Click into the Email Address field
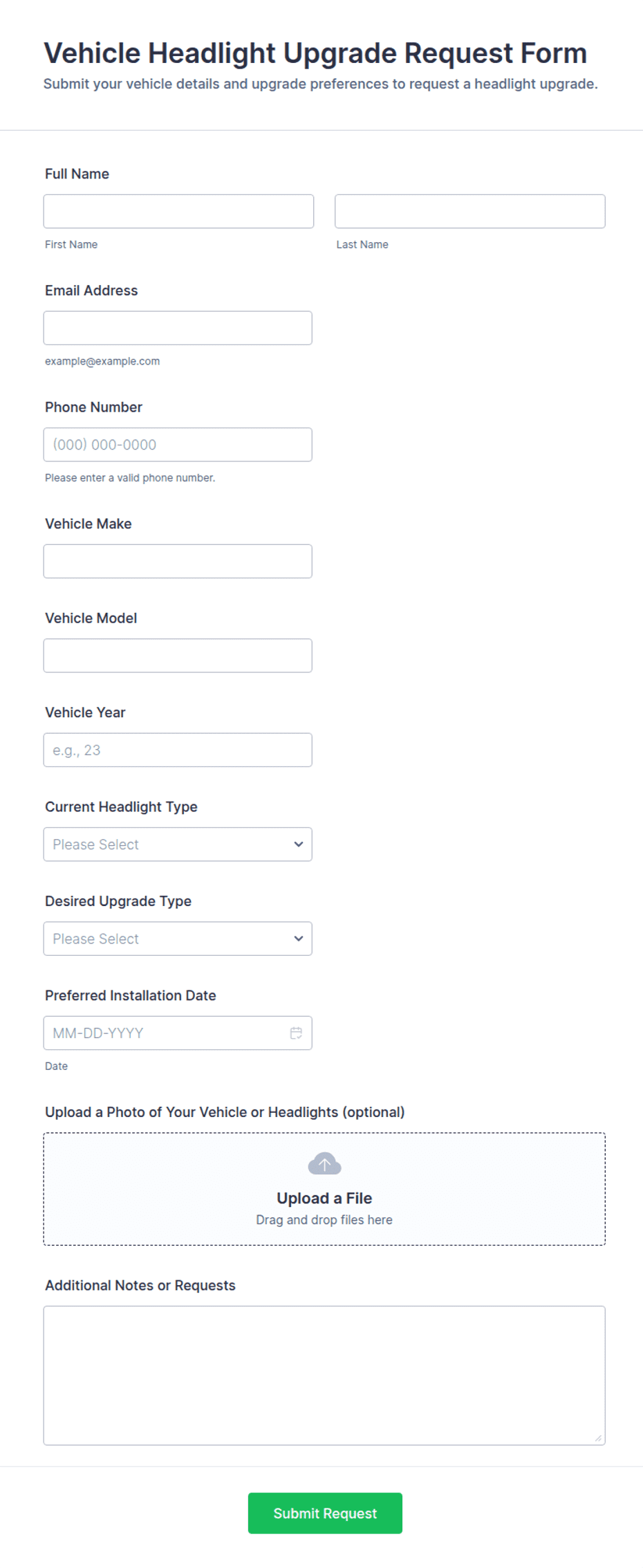 pyautogui.click(x=178, y=328)
